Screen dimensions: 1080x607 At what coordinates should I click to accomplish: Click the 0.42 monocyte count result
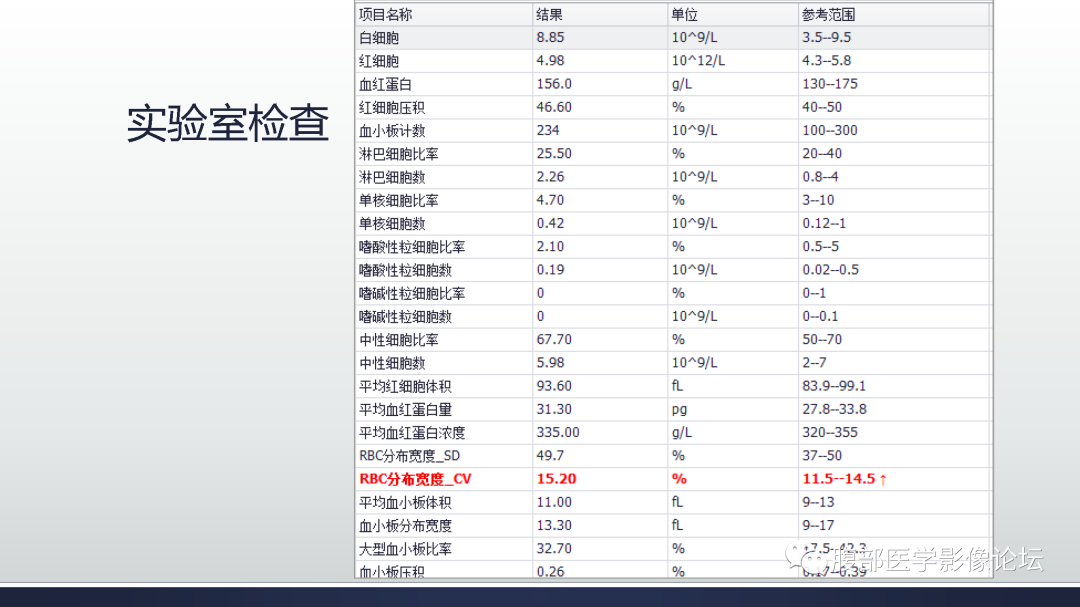tap(550, 223)
